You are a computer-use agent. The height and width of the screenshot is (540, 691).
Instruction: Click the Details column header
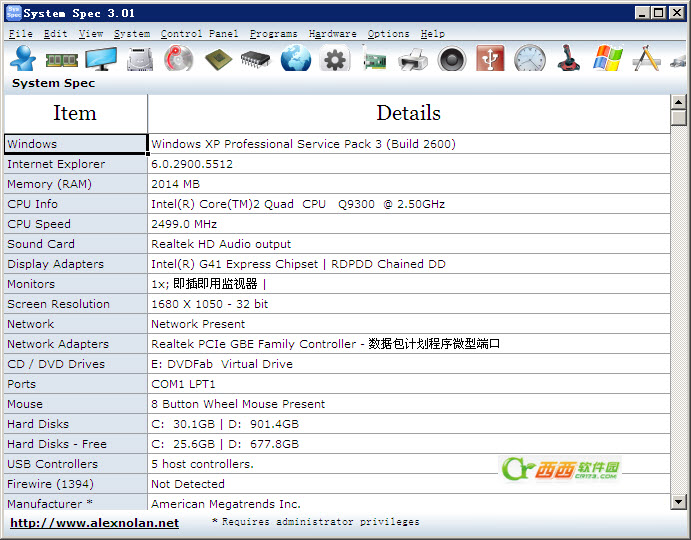pos(409,113)
